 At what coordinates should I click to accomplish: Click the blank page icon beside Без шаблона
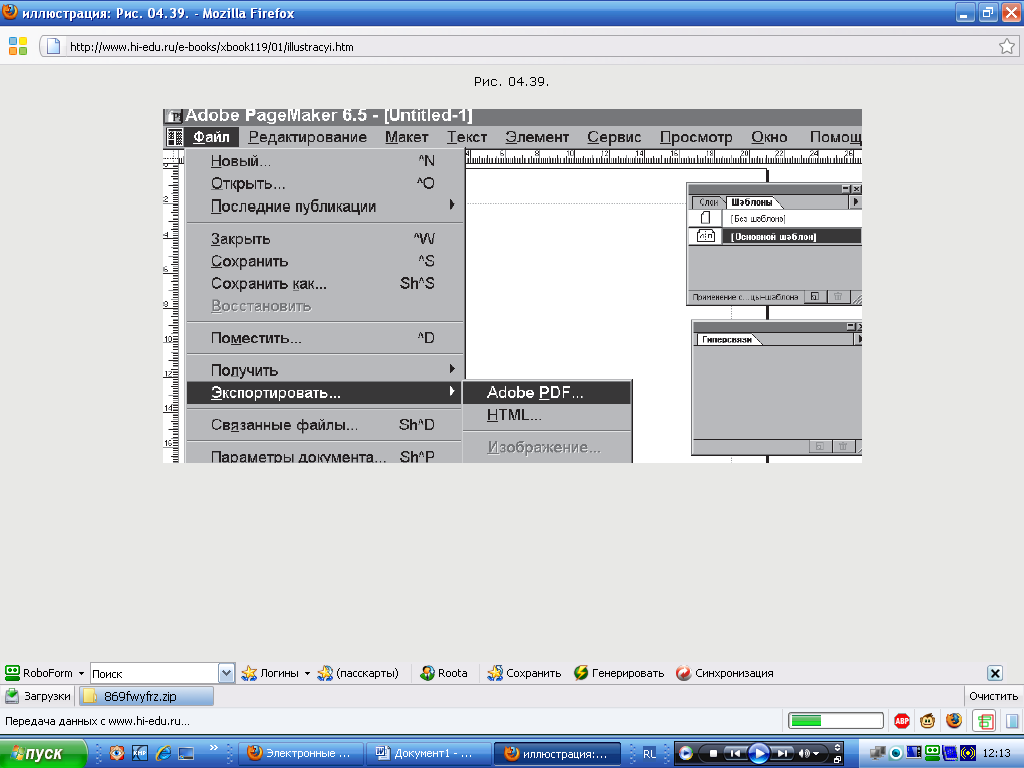pos(705,218)
